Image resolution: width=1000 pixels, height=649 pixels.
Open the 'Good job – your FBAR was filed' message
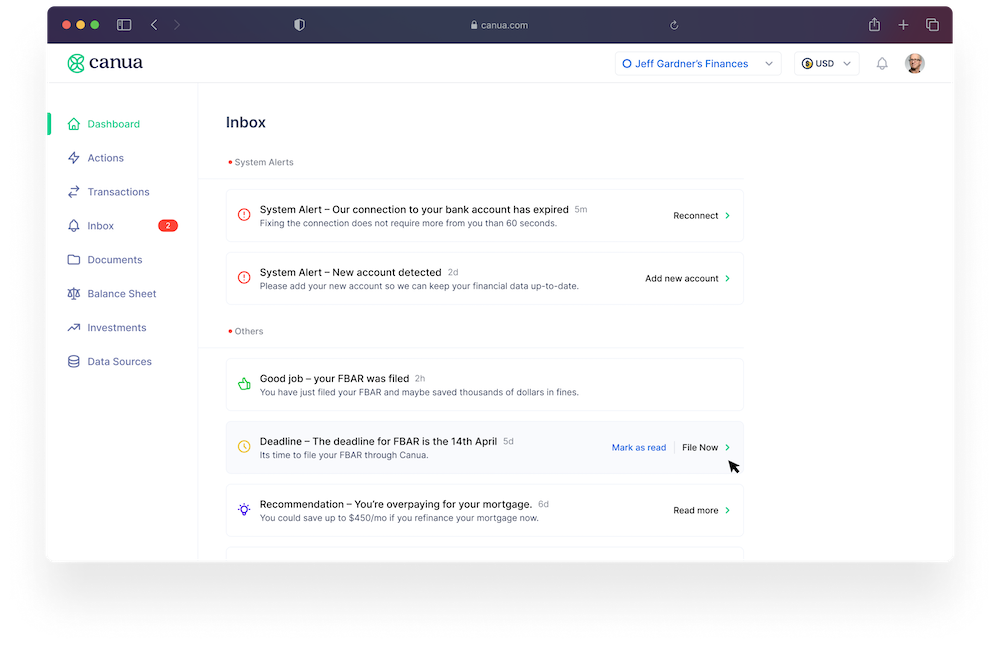click(485, 384)
